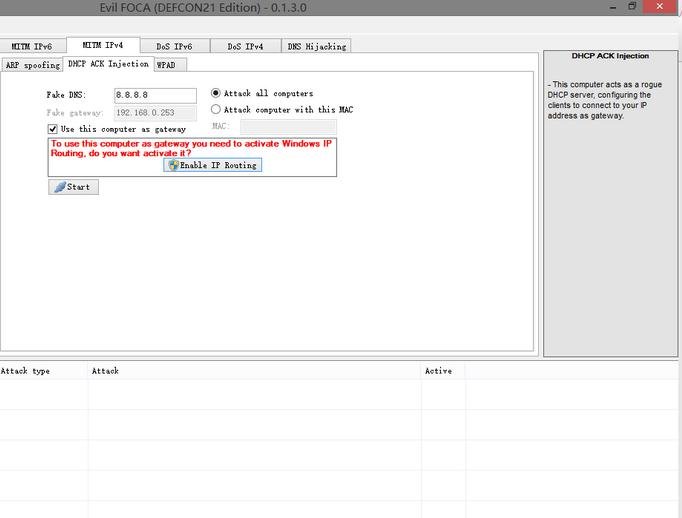
Task: Select the MITM IPv4 tab
Action: pyautogui.click(x=103, y=45)
